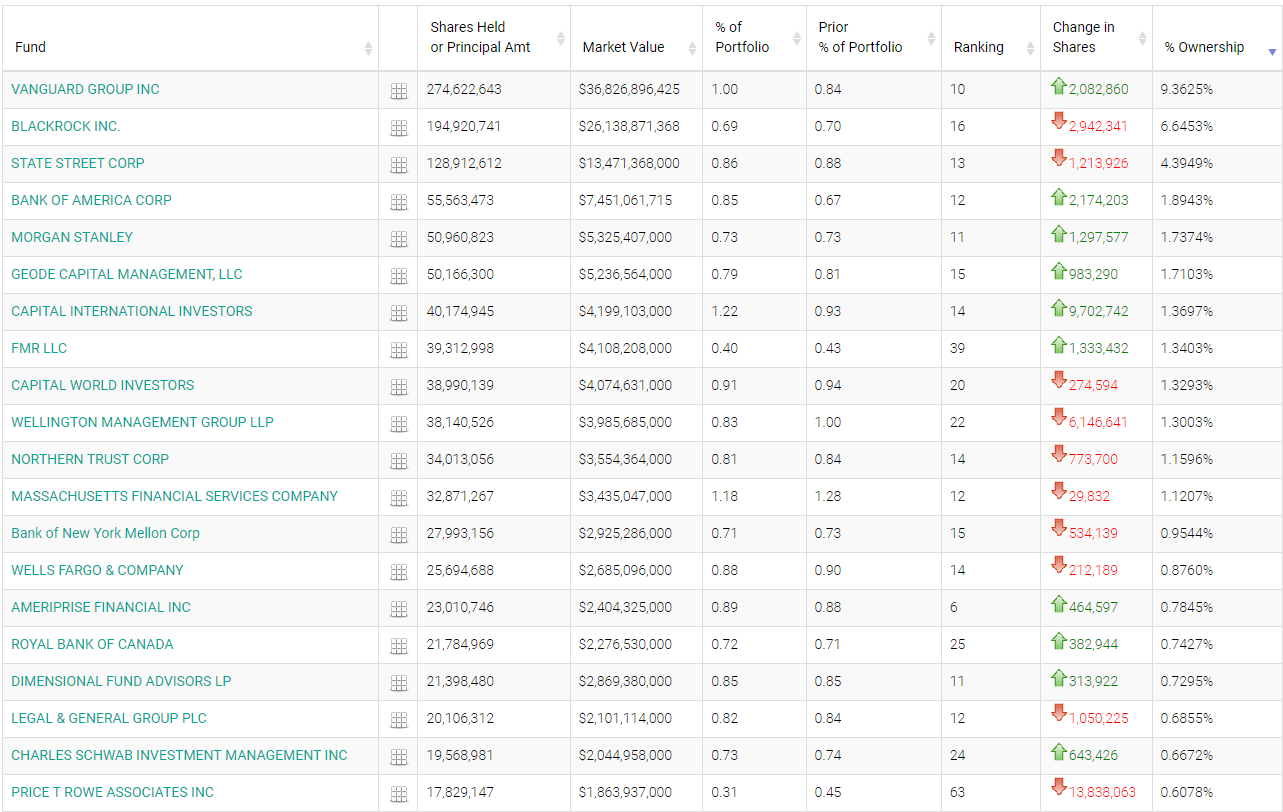Open Bank of New York Mellon Corp link
The image size is (1283, 812).
[105, 533]
